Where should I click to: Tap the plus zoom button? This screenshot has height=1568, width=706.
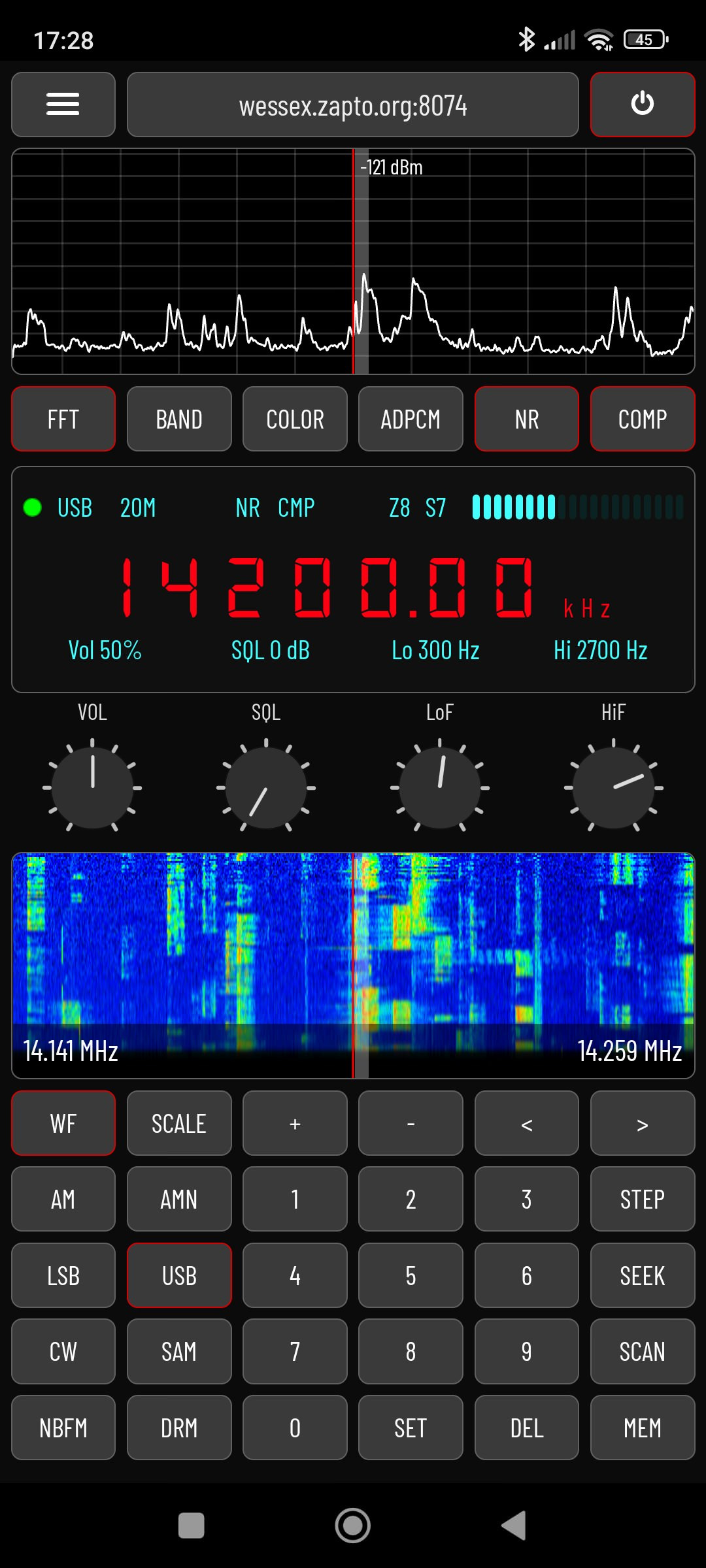pyautogui.click(x=295, y=1123)
